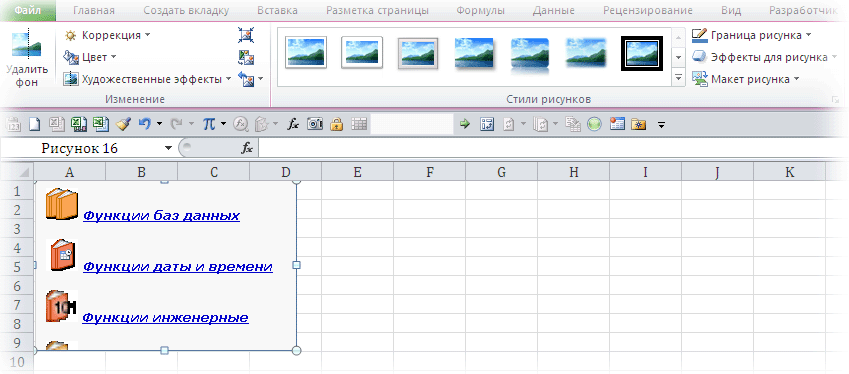
Task: Open Художественные эффекты artistic effects menu
Action: [147, 79]
